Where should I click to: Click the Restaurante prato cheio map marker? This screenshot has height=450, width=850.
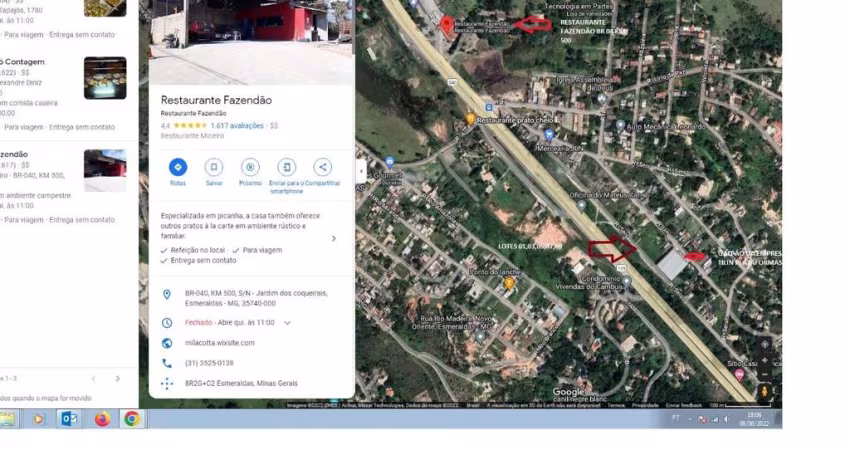[471, 118]
